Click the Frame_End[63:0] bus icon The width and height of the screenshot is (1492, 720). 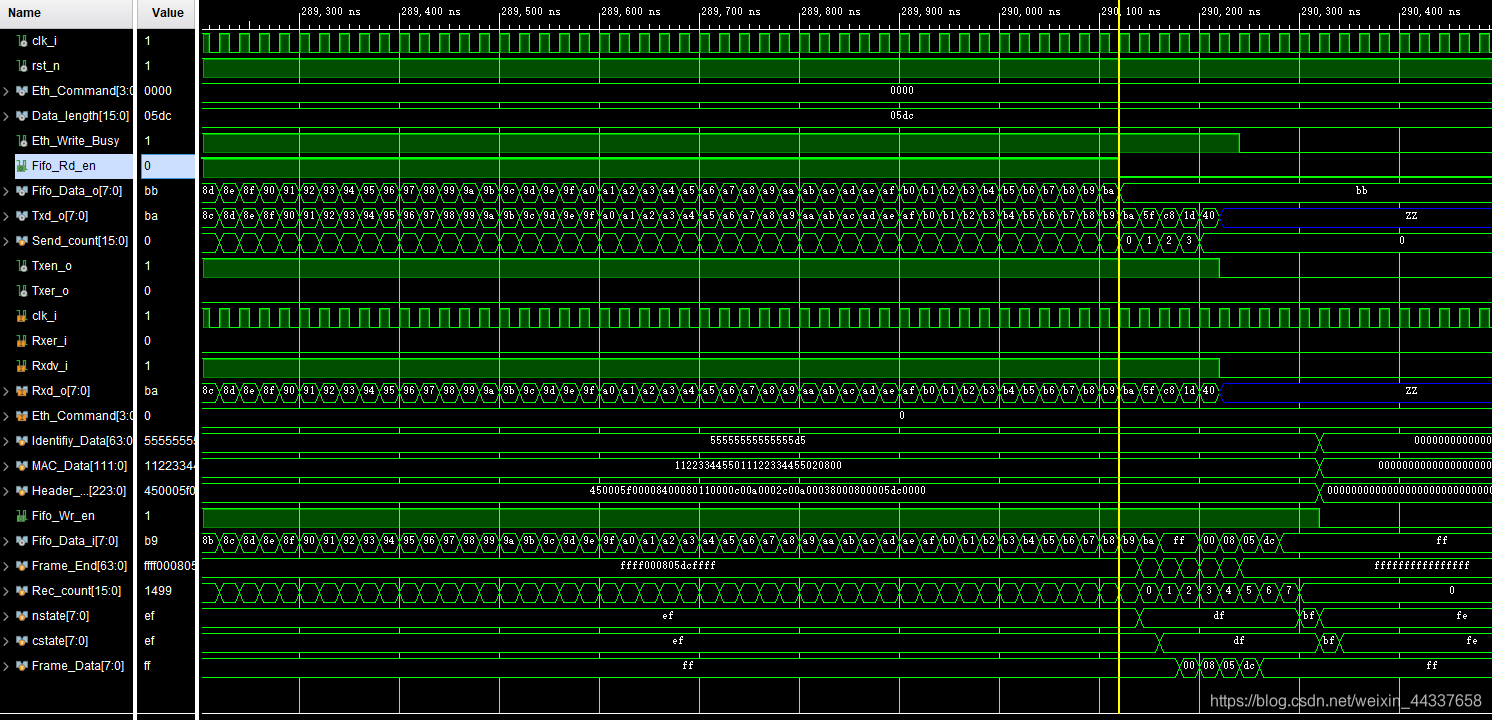click(22, 566)
